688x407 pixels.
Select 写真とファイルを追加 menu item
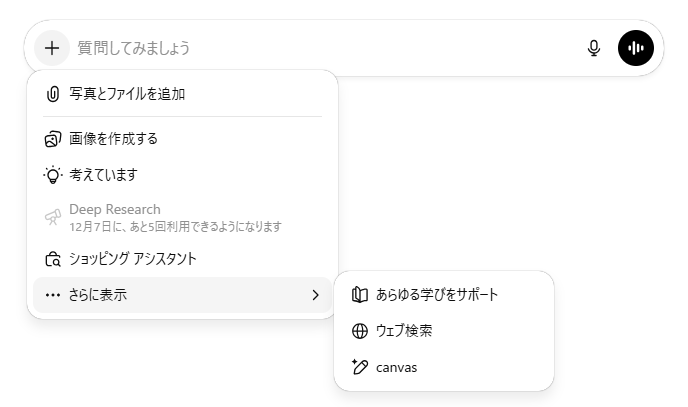pos(127,94)
